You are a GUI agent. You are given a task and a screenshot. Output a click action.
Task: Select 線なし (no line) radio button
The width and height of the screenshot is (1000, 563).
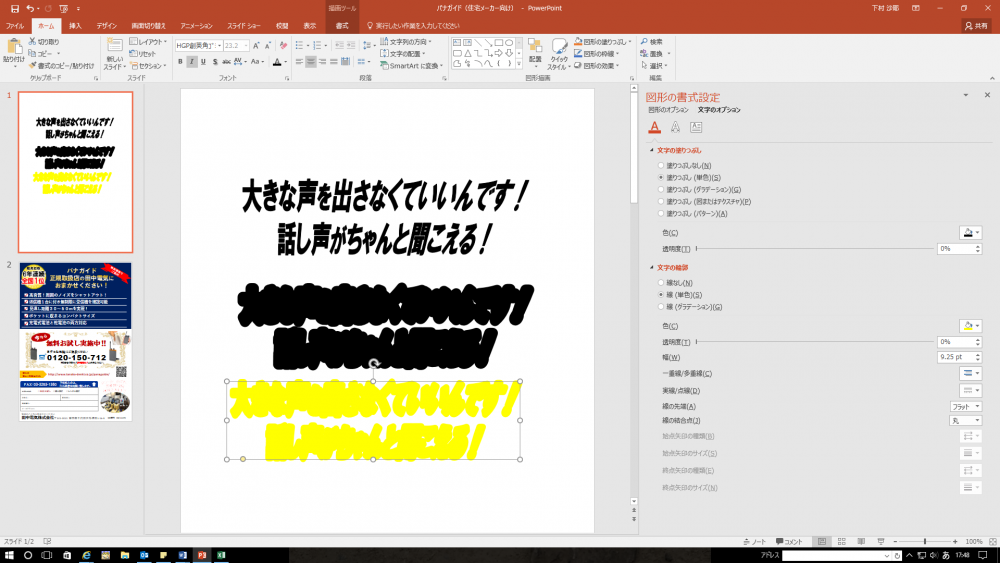(660, 283)
